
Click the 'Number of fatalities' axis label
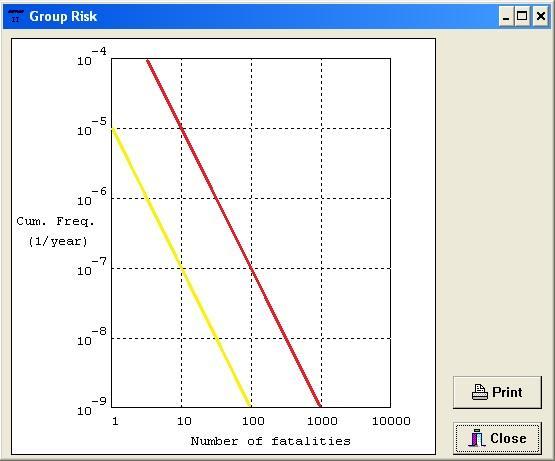[270, 441]
